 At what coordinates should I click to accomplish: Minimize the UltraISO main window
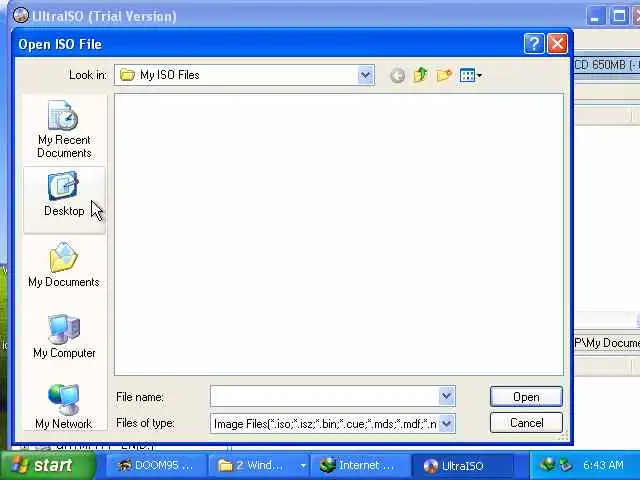pyautogui.click(x=596, y=17)
